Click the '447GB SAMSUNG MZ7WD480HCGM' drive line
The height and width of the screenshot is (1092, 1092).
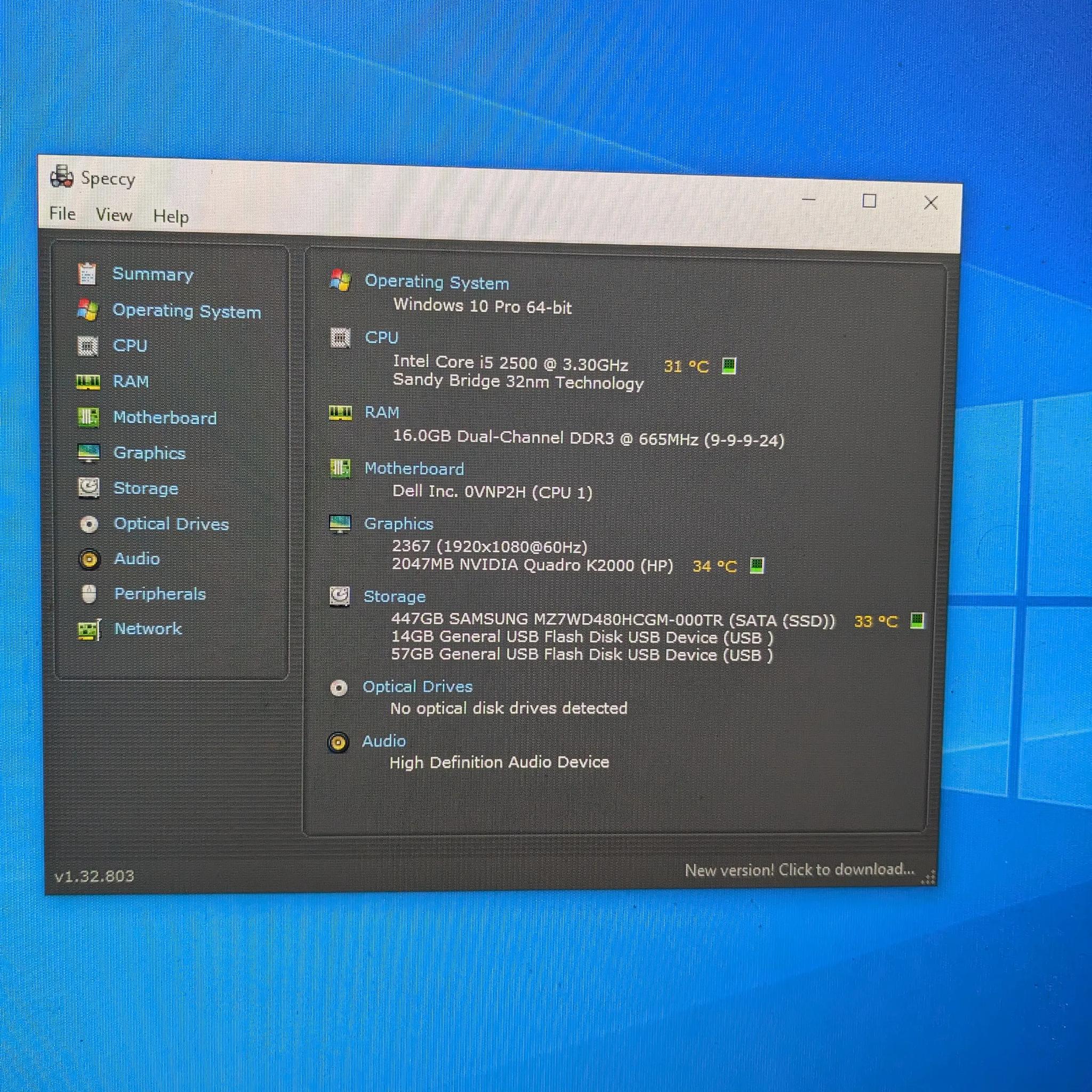613,620
